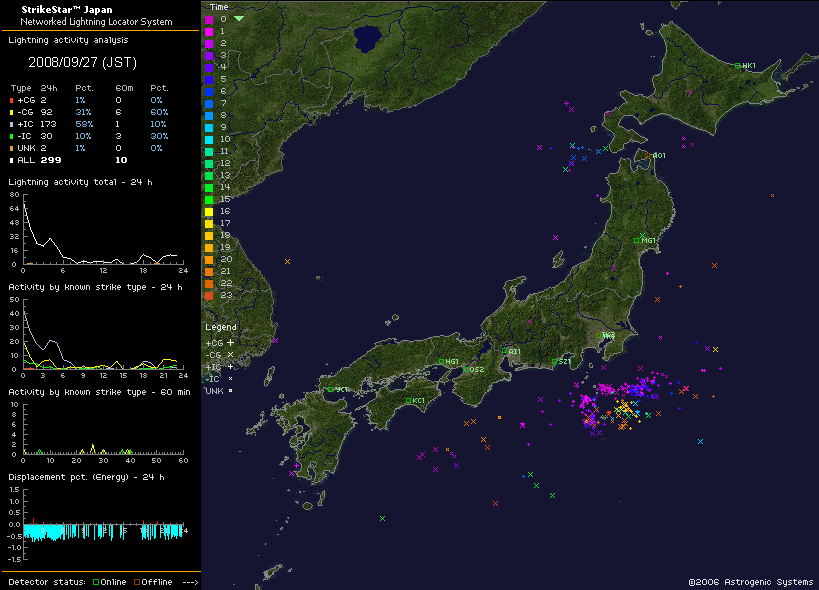819x590 pixels.
Task: Click the -CG cross symbol in Legend
Action: click(230, 354)
